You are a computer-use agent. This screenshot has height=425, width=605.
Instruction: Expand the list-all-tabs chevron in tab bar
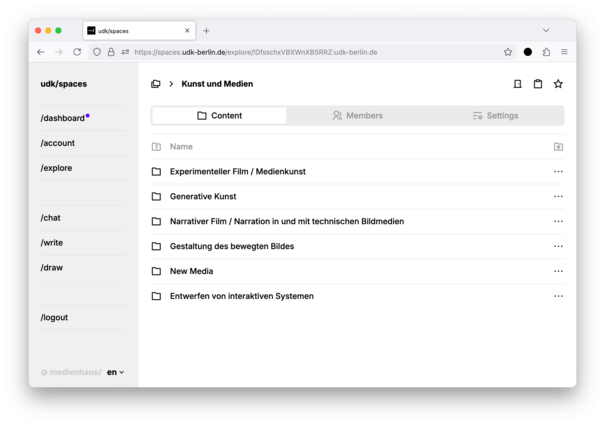point(546,30)
